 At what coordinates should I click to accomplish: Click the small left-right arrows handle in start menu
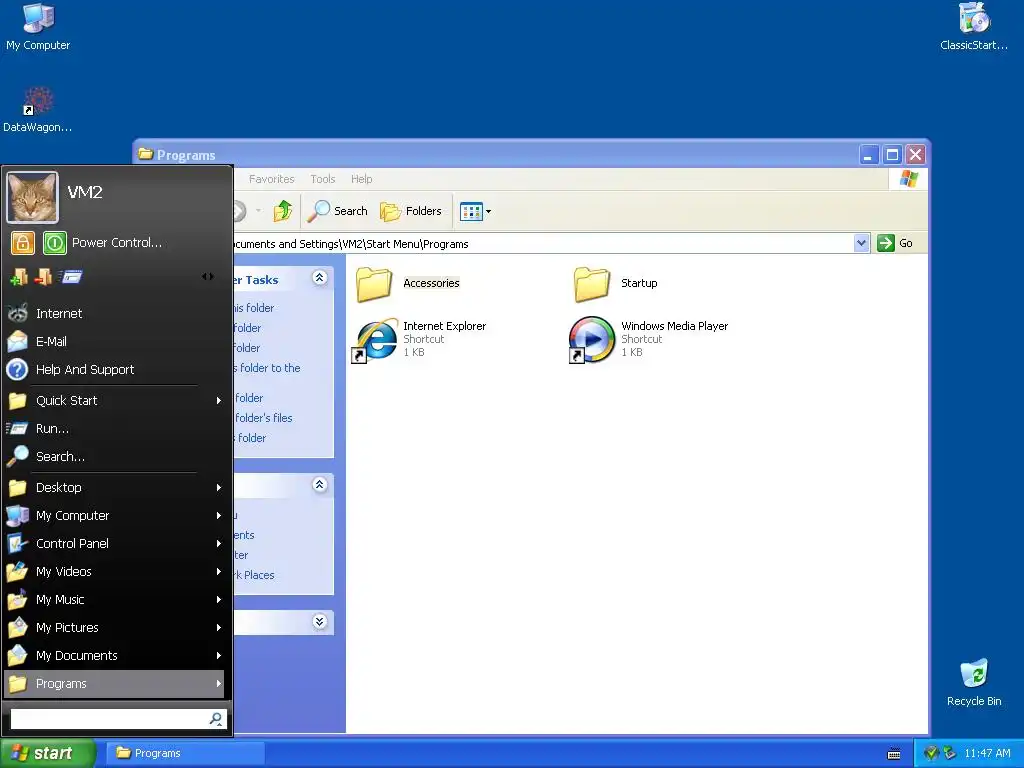[208, 277]
